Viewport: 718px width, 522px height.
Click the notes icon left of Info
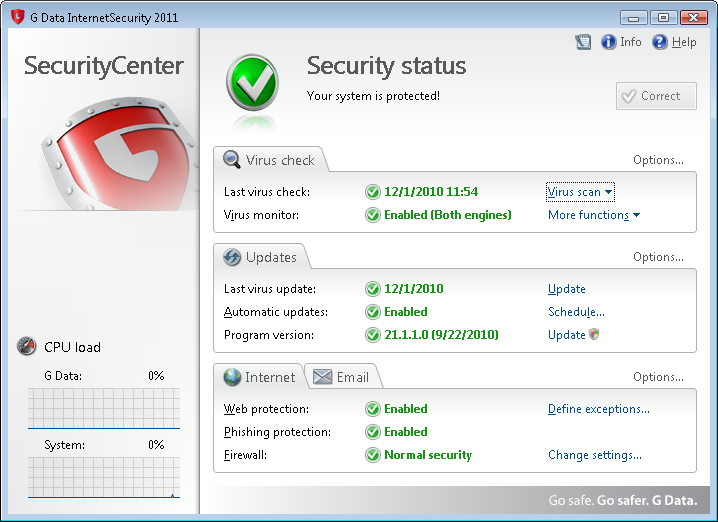click(584, 42)
